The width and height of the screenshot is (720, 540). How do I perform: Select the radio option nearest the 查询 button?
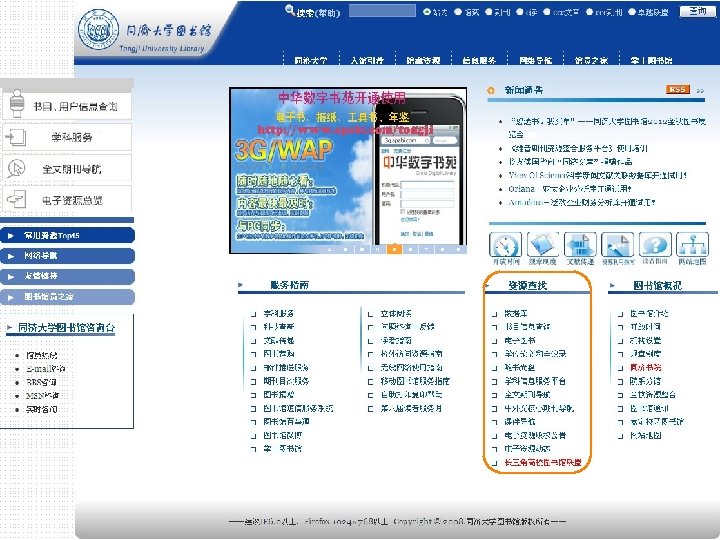pos(632,12)
